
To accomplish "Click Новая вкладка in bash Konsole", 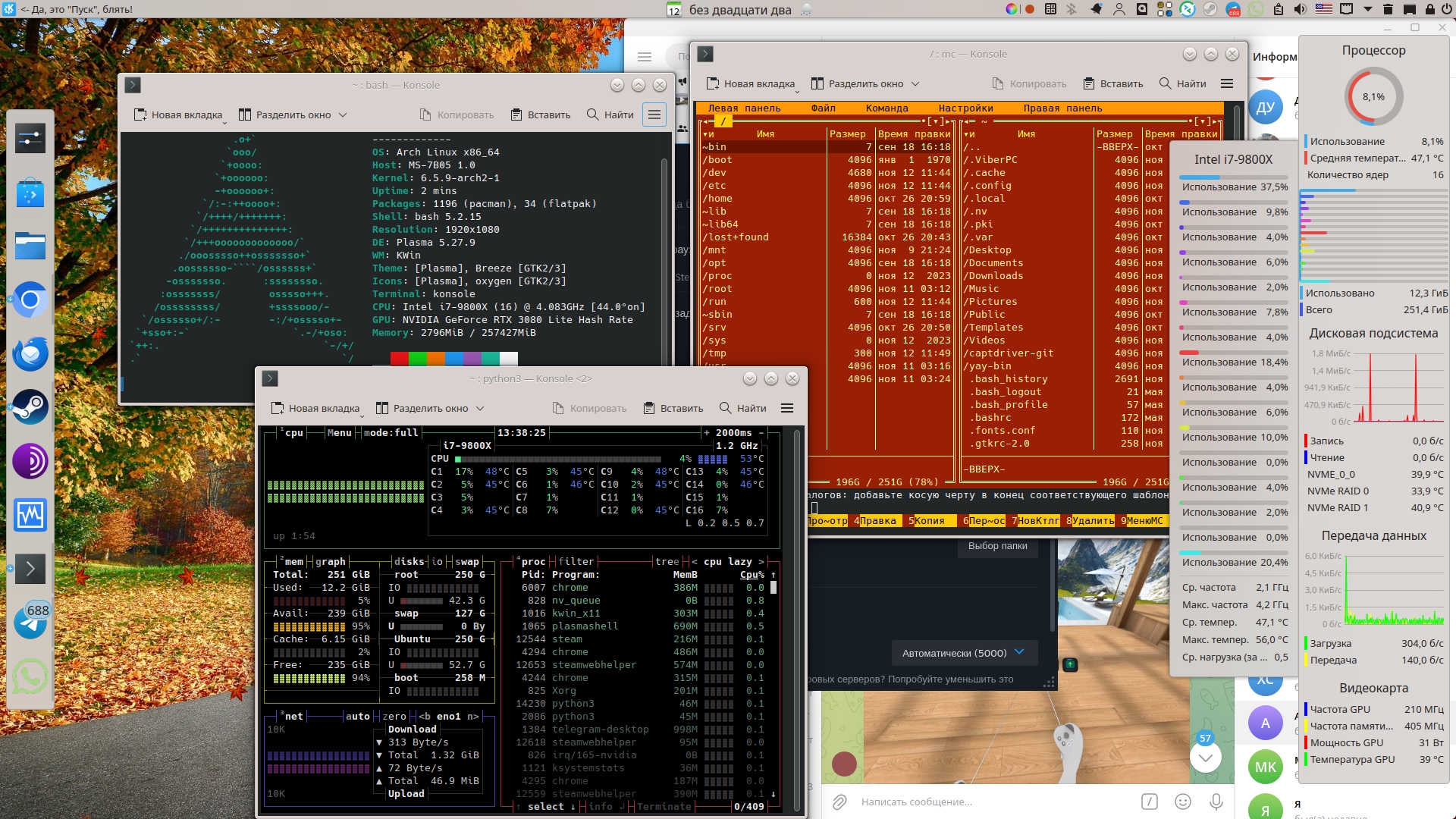I will click(x=179, y=115).
